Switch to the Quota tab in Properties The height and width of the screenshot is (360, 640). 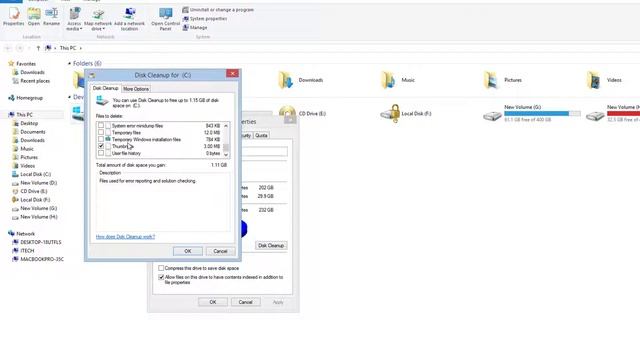tap(261, 135)
